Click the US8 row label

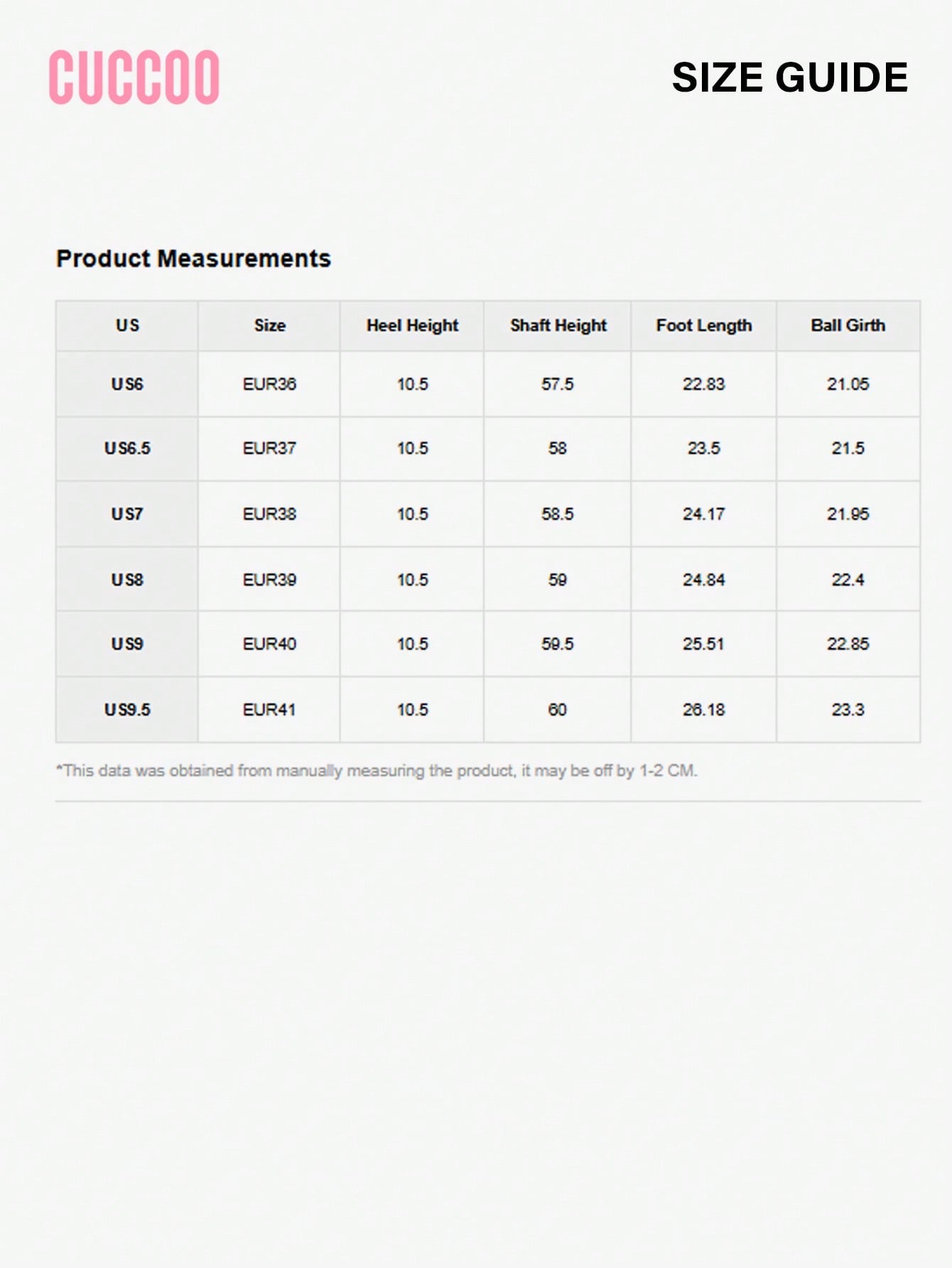pyautogui.click(x=127, y=580)
